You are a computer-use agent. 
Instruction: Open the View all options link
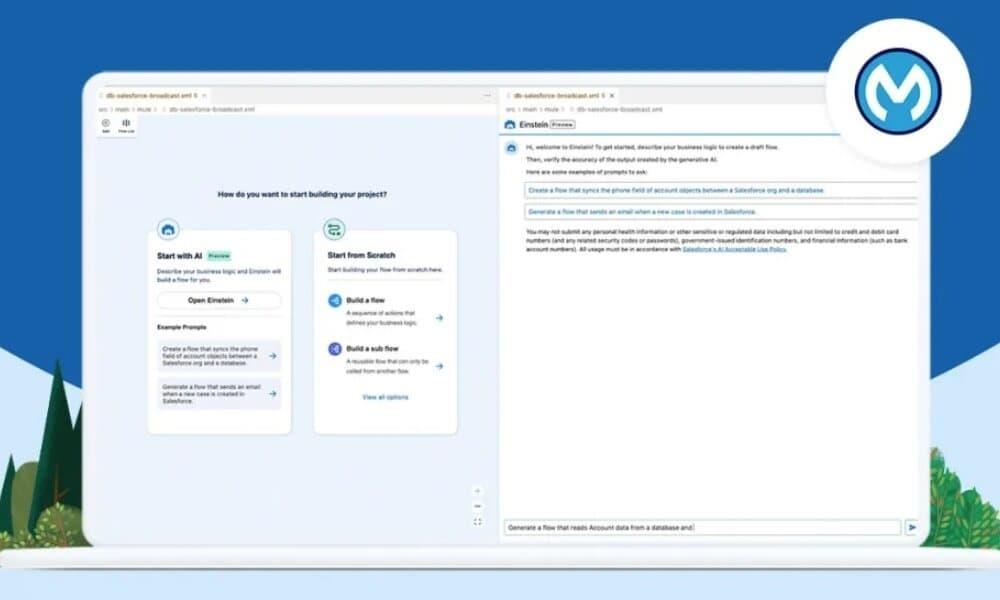385,397
